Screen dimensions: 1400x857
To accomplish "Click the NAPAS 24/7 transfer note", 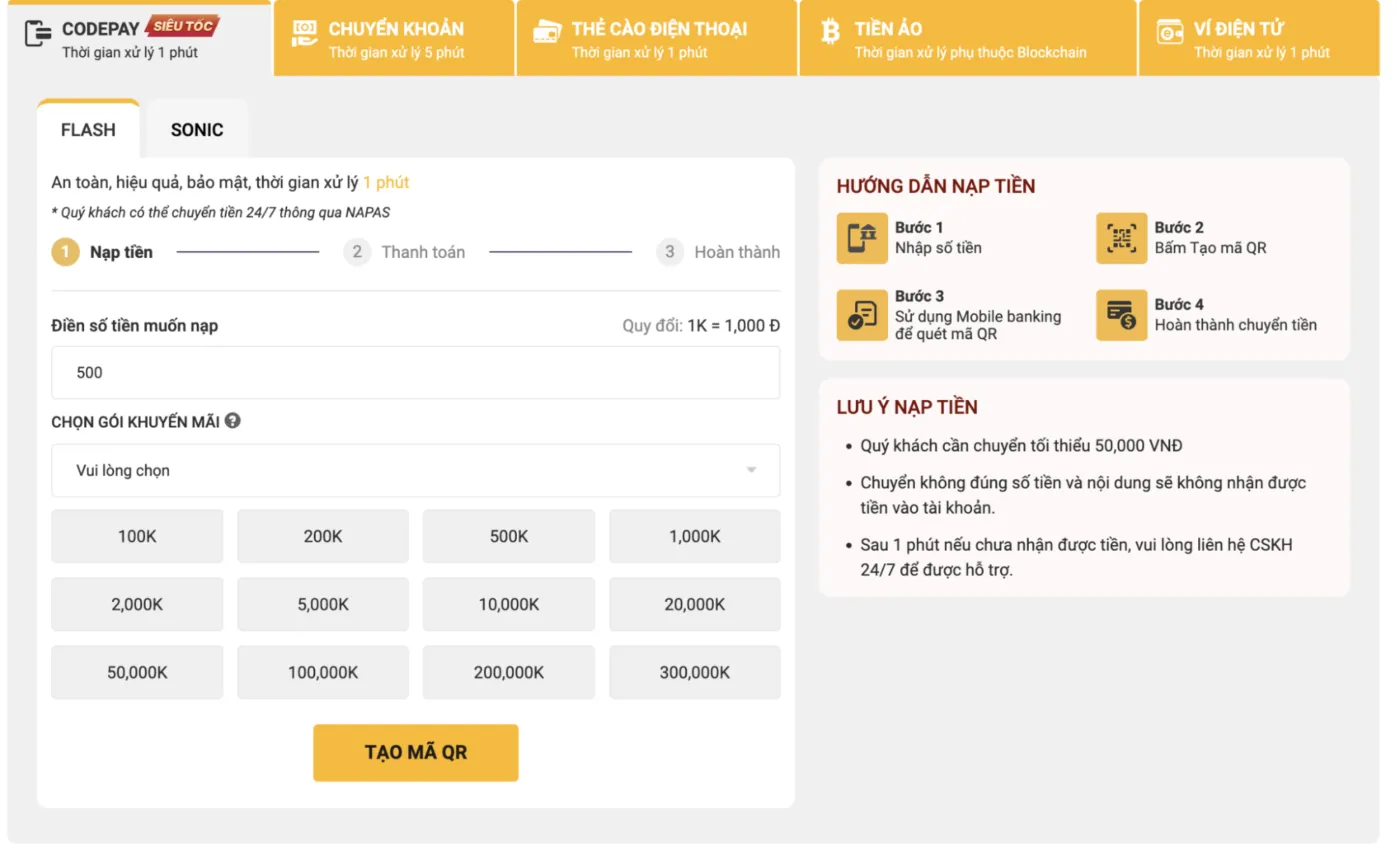I will tap(221, 212).
